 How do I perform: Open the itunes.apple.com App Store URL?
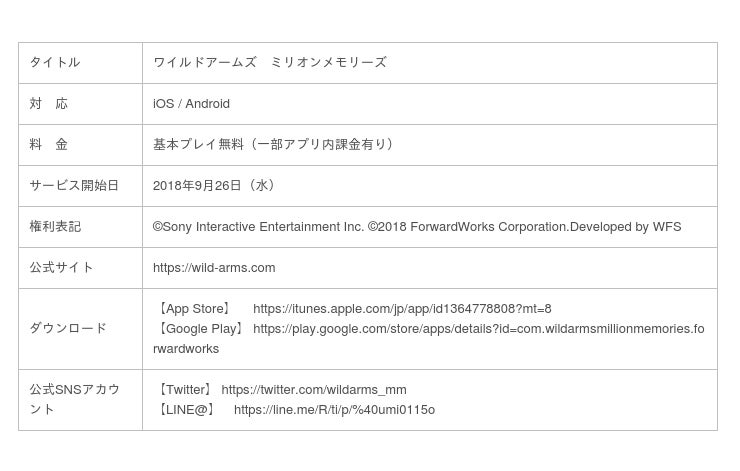point(402,309)
